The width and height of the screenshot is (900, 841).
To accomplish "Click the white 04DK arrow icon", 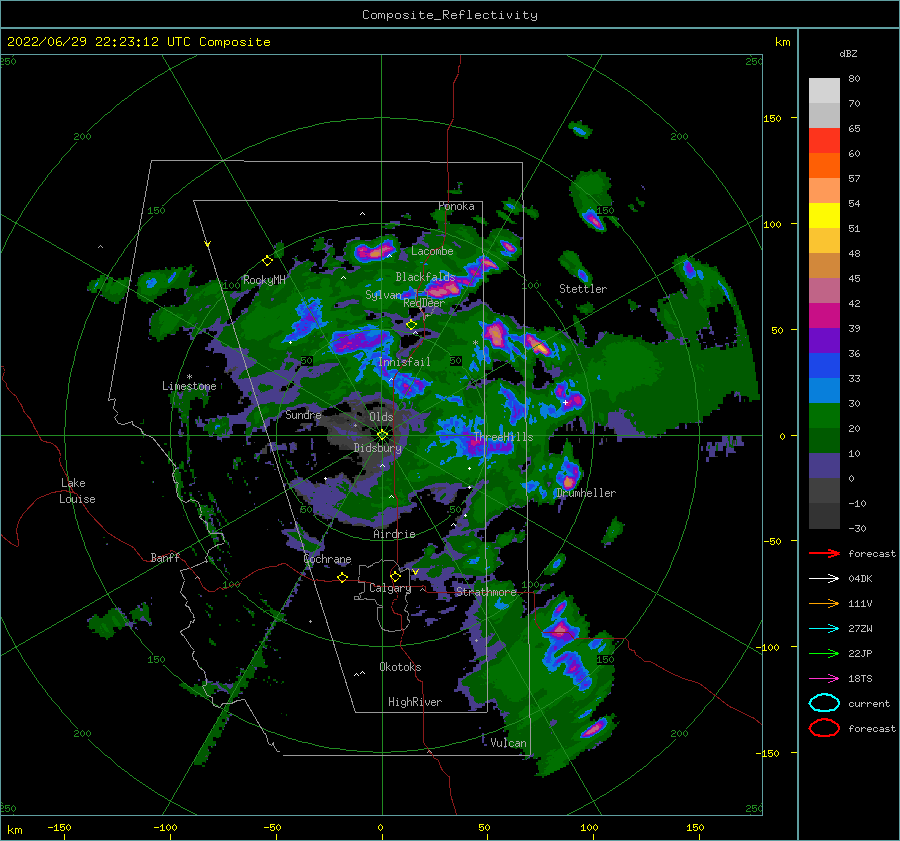I will coord(824,579).
